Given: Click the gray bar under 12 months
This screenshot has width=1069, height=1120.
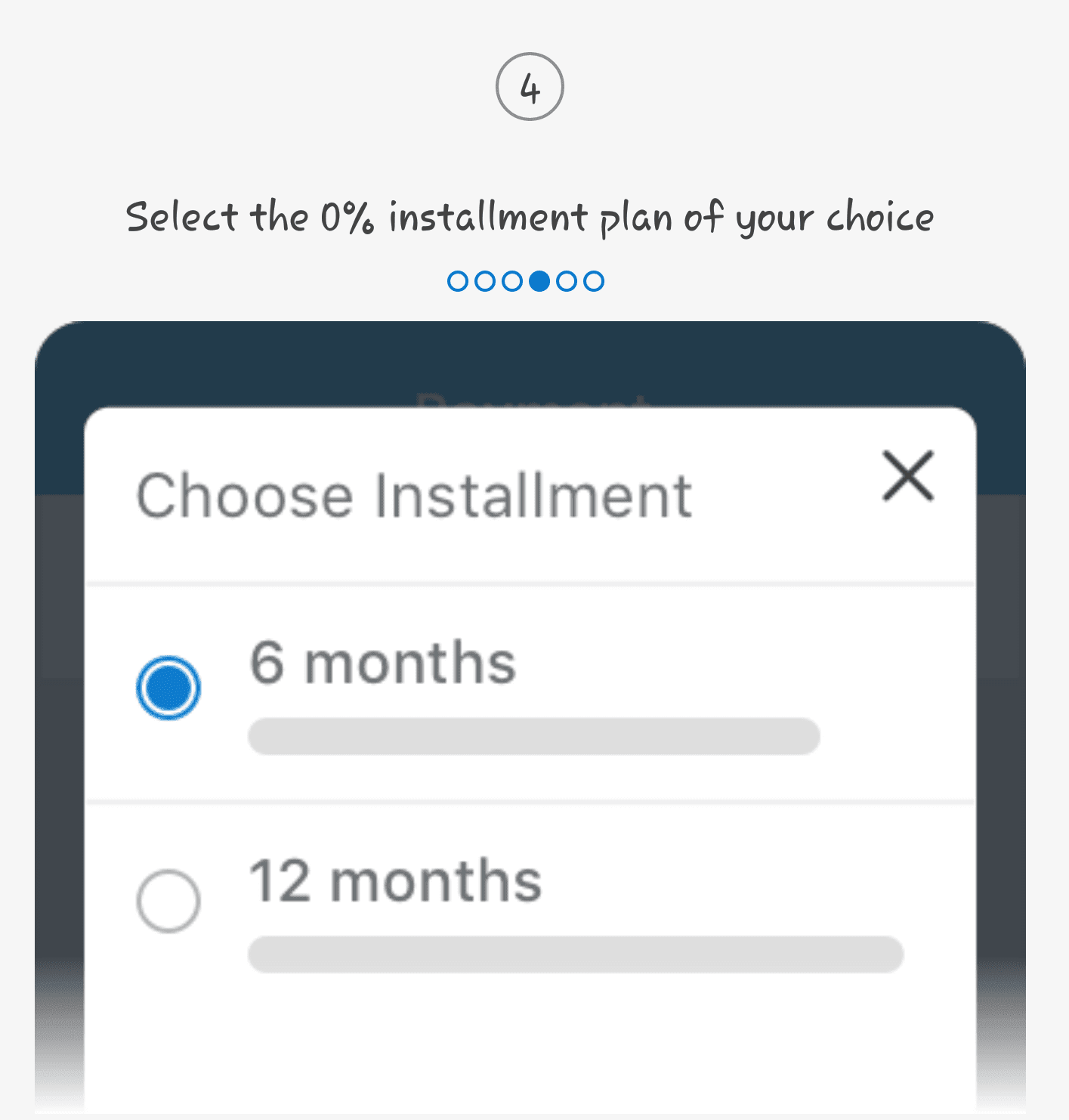Looking at the screenshot, I should [576, 954].
